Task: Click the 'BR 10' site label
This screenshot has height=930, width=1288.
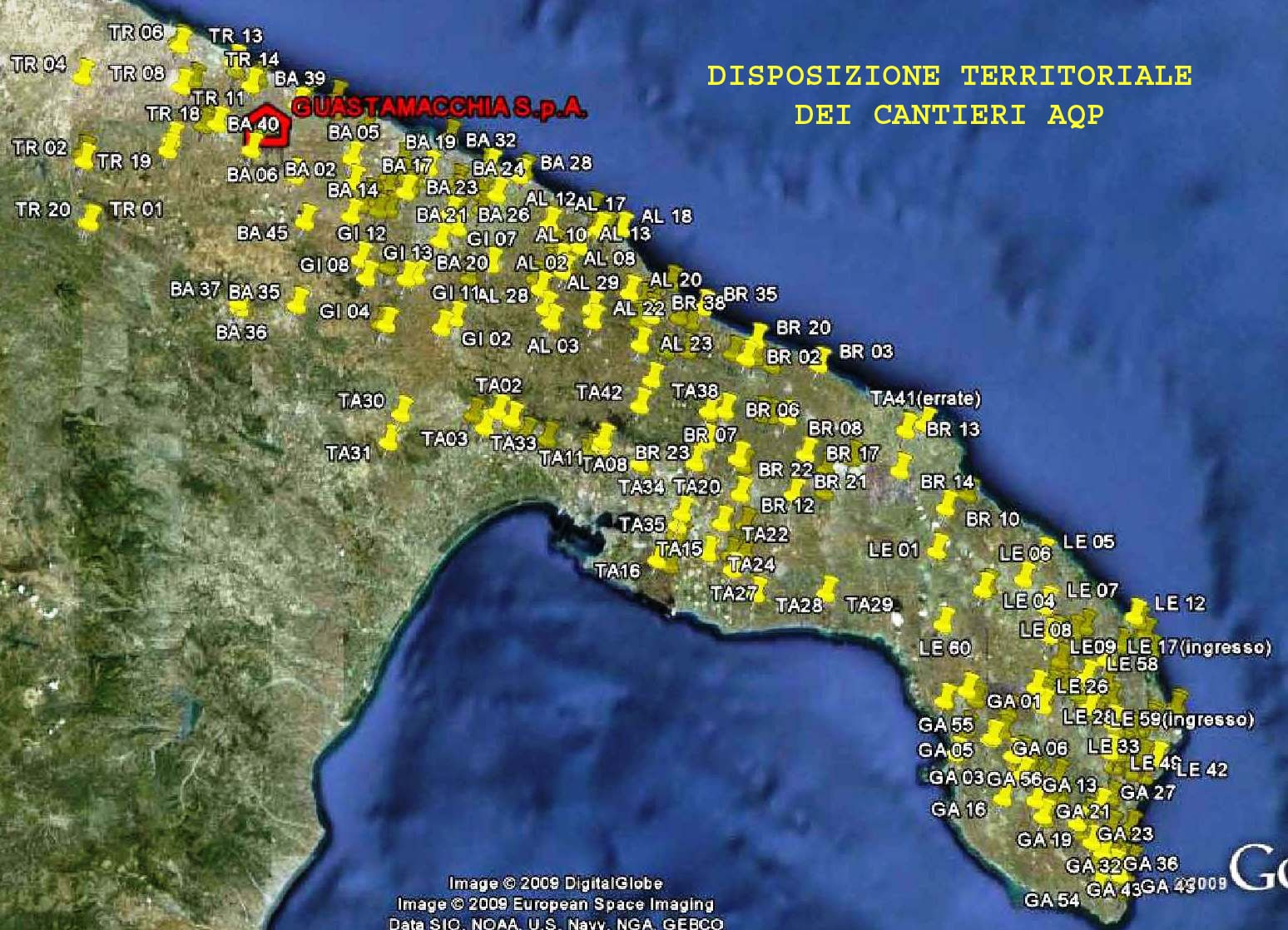Action: point(993,519)
